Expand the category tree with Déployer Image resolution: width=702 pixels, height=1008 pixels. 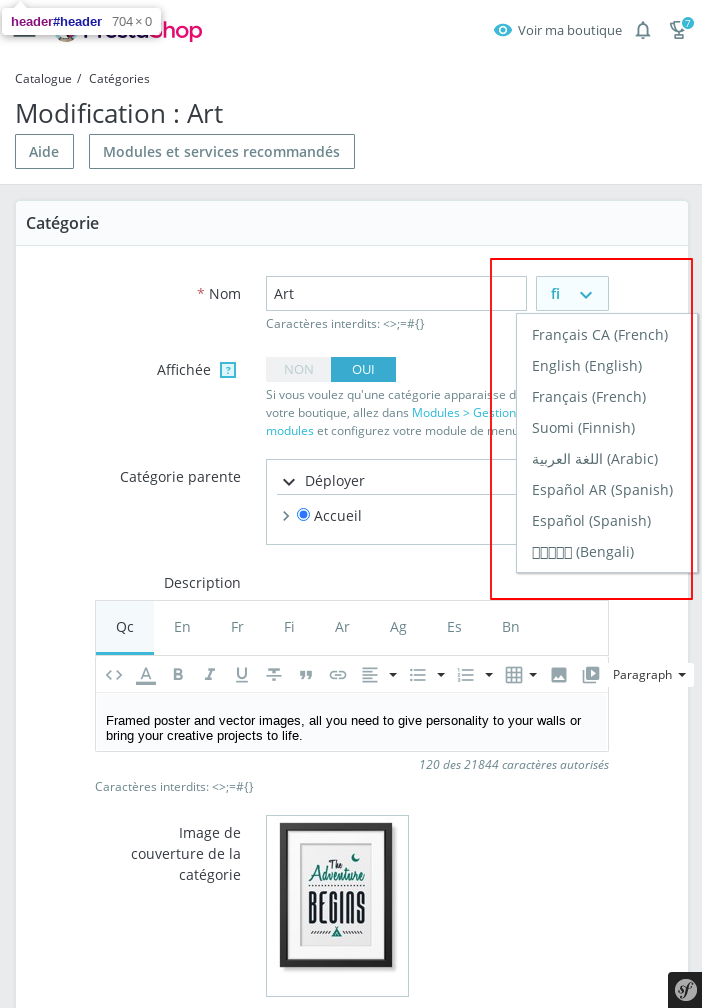click(x=324, y=481)
